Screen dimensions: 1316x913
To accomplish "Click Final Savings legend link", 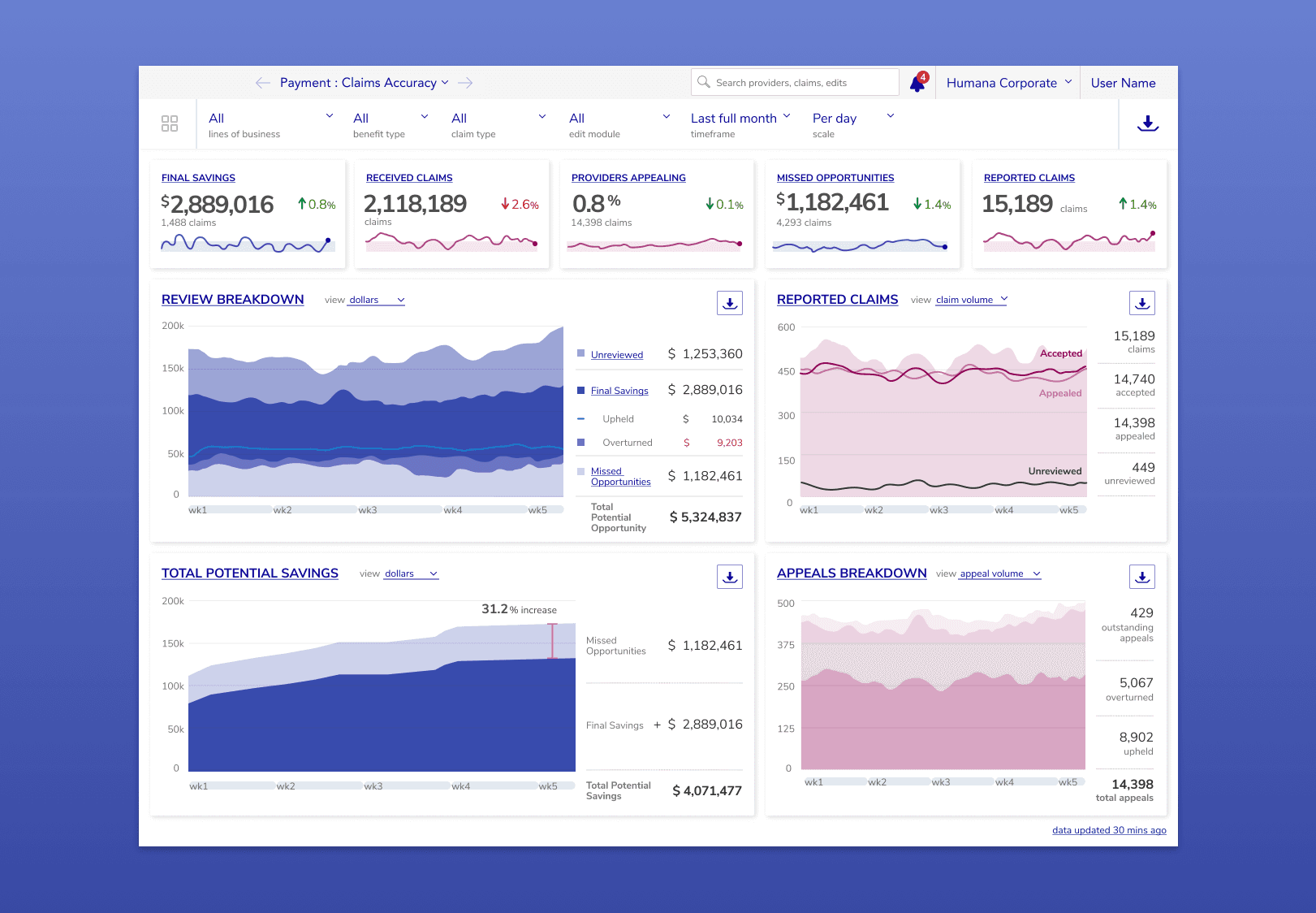I will (x=619, y=391).
